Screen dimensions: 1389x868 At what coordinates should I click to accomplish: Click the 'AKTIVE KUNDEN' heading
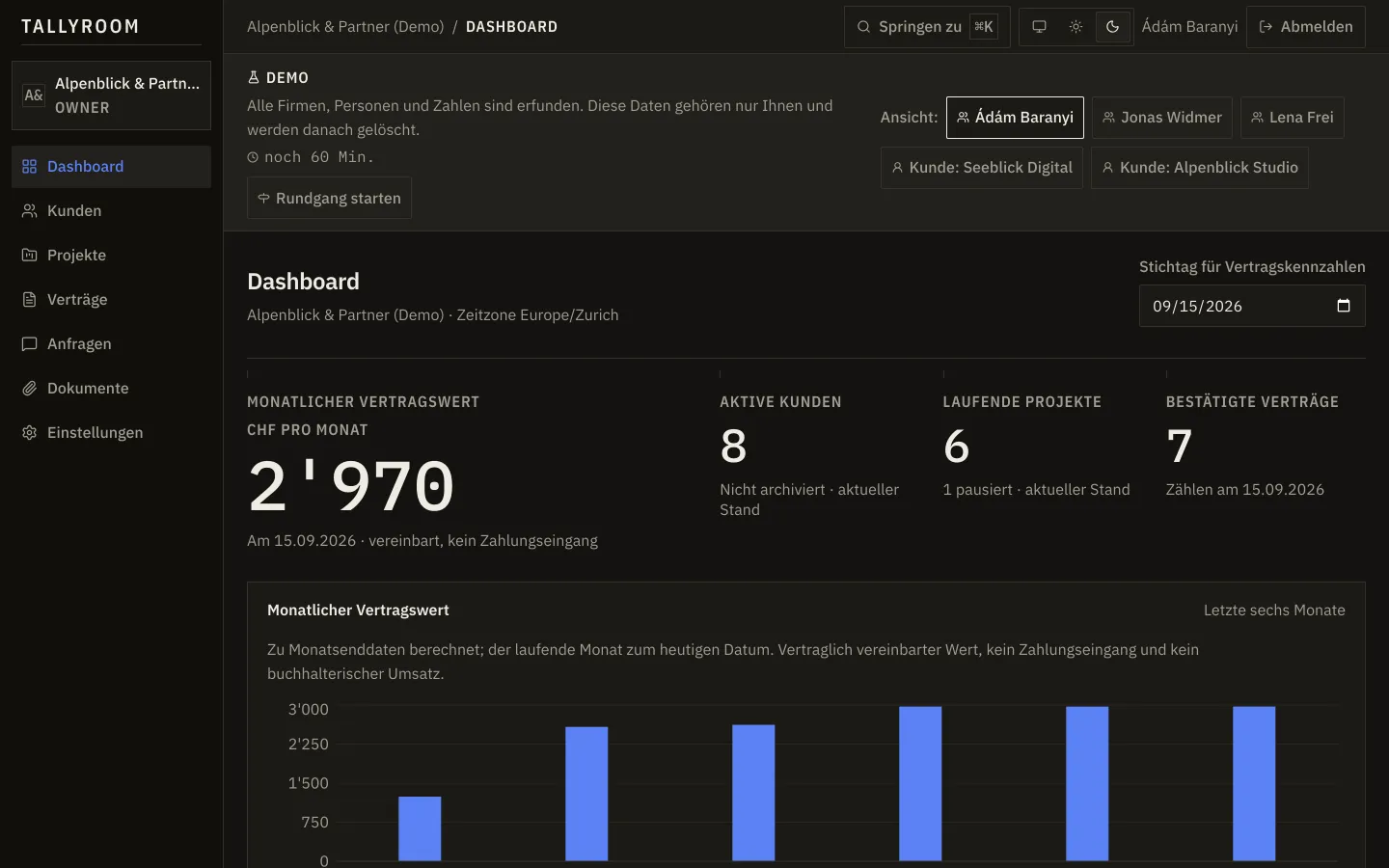coord(780,402)
